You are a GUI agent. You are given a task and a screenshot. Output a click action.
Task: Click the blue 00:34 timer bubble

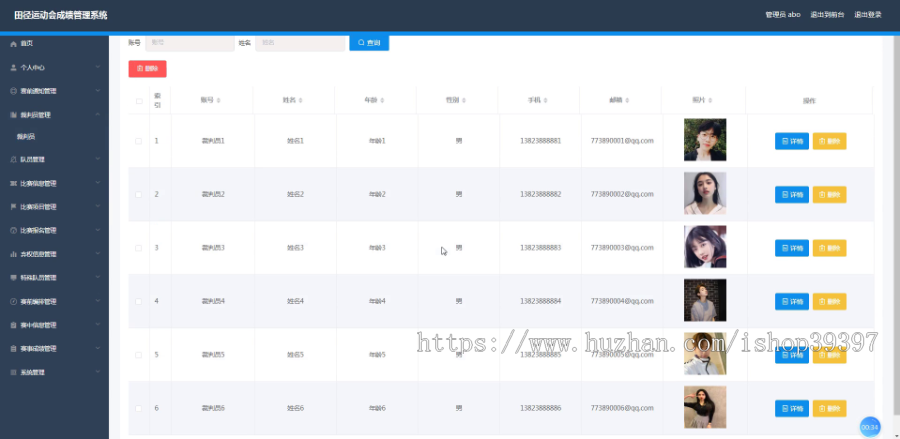(x=870, y=427)
